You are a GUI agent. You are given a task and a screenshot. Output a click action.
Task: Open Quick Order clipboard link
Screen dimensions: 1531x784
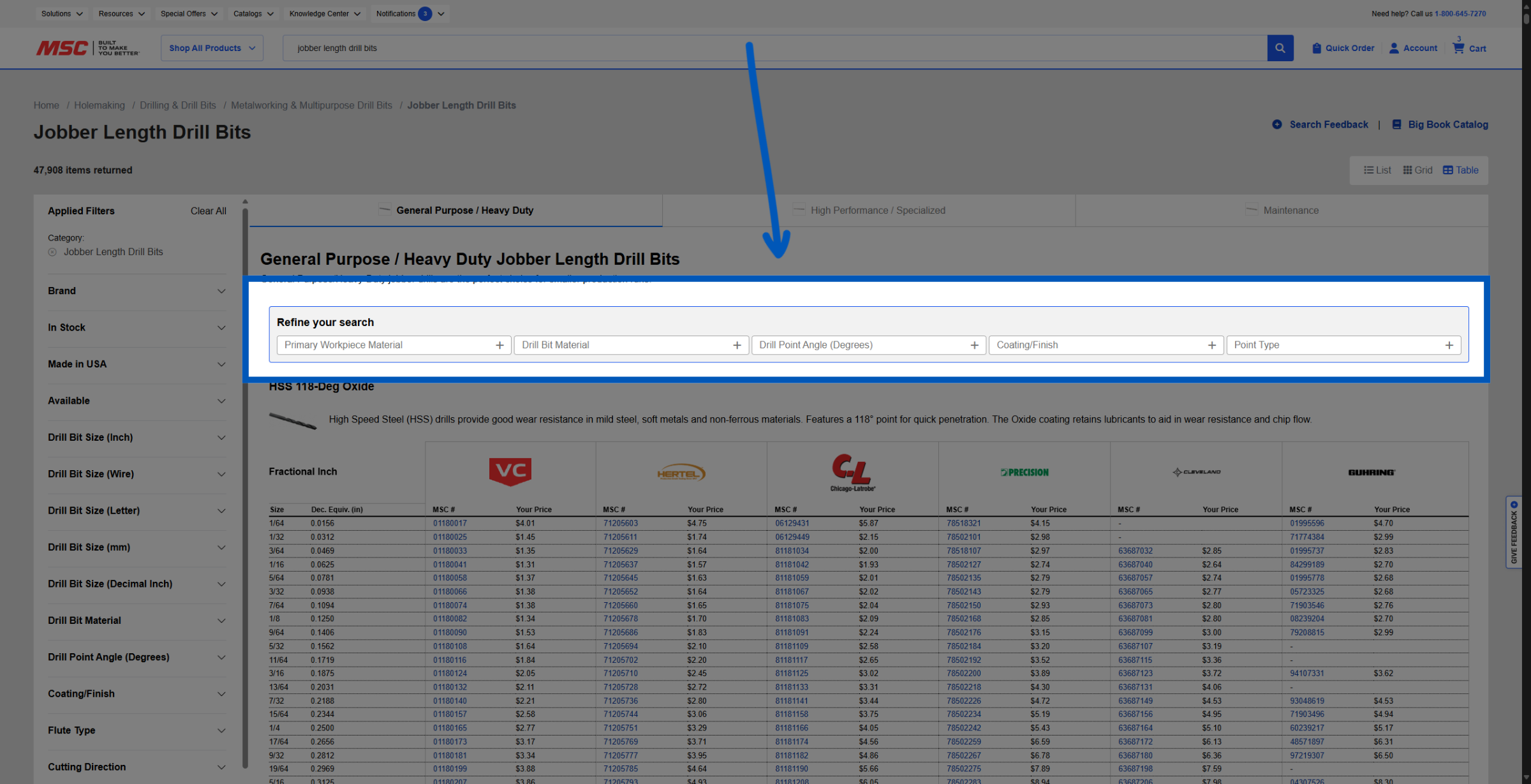point(1343,48)
